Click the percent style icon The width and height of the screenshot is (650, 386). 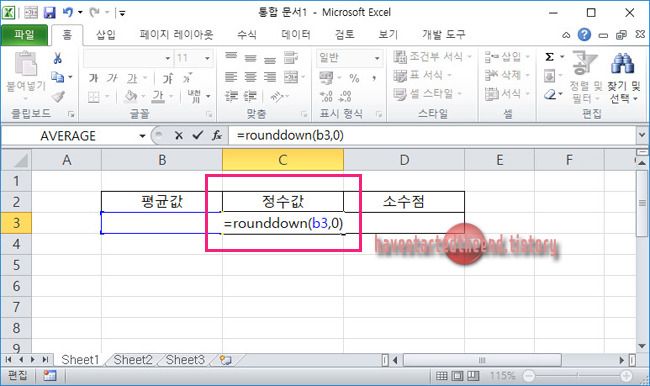tap(354, 78)
